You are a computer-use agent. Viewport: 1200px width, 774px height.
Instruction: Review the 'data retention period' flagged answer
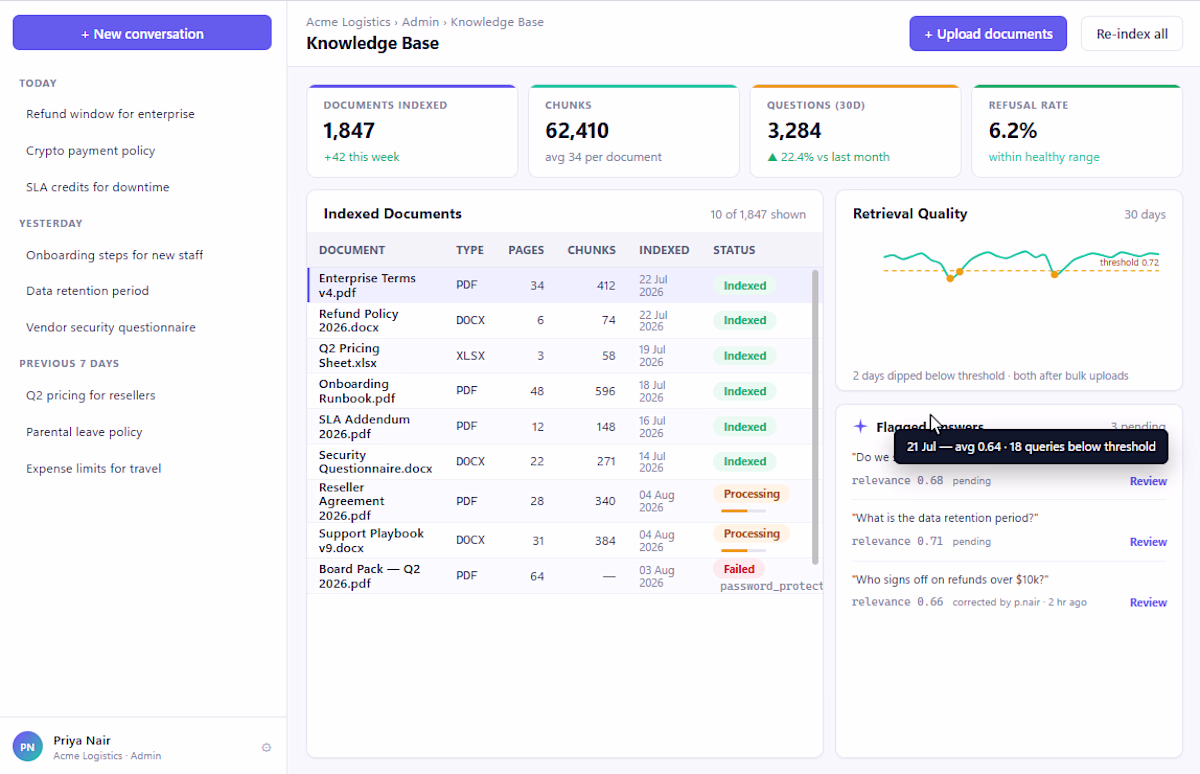click(1148, 542)
